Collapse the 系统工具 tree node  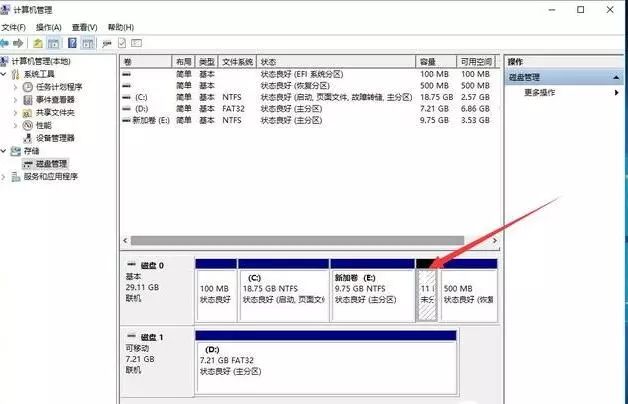click(4, 74)
